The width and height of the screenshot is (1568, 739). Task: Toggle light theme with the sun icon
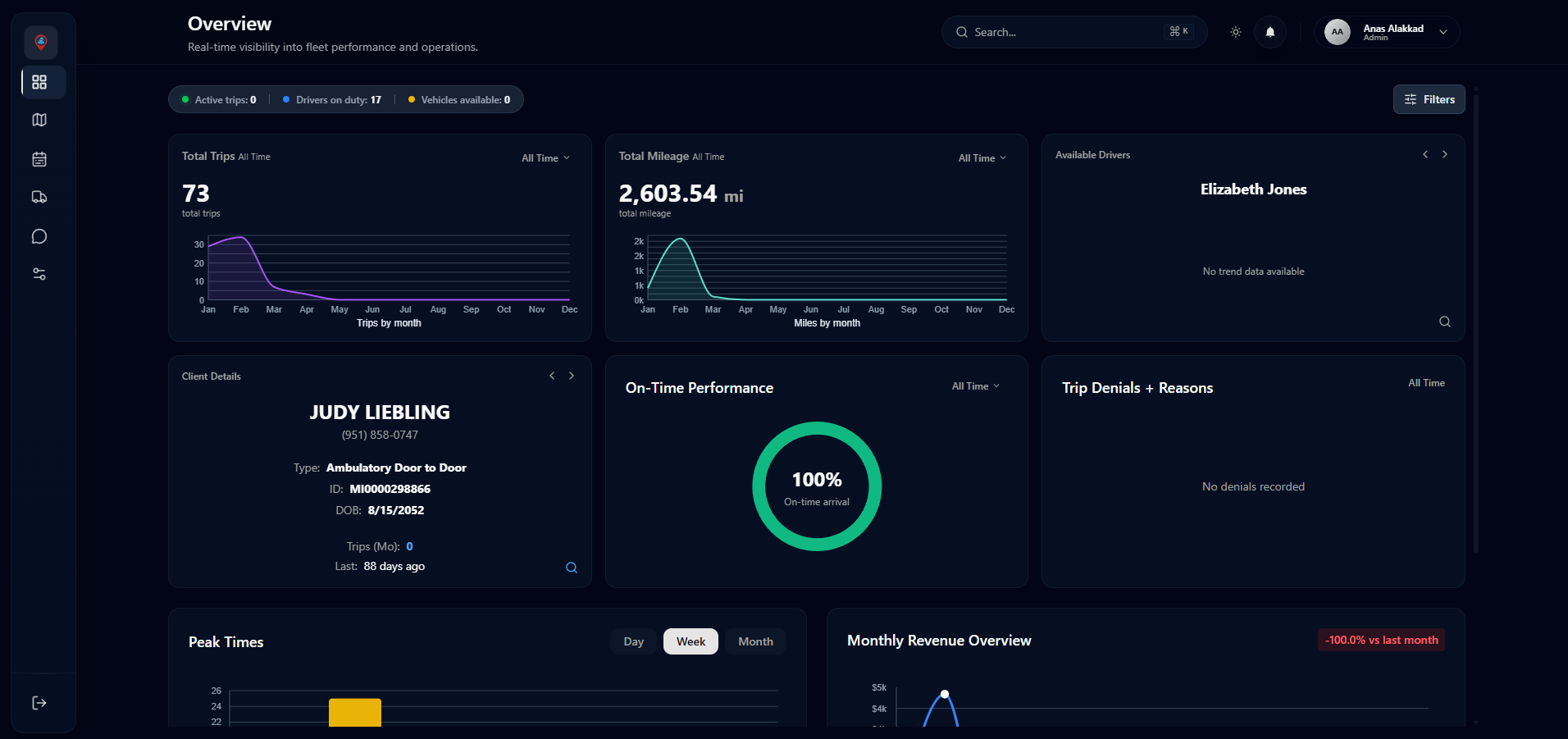pos(1235,31)
